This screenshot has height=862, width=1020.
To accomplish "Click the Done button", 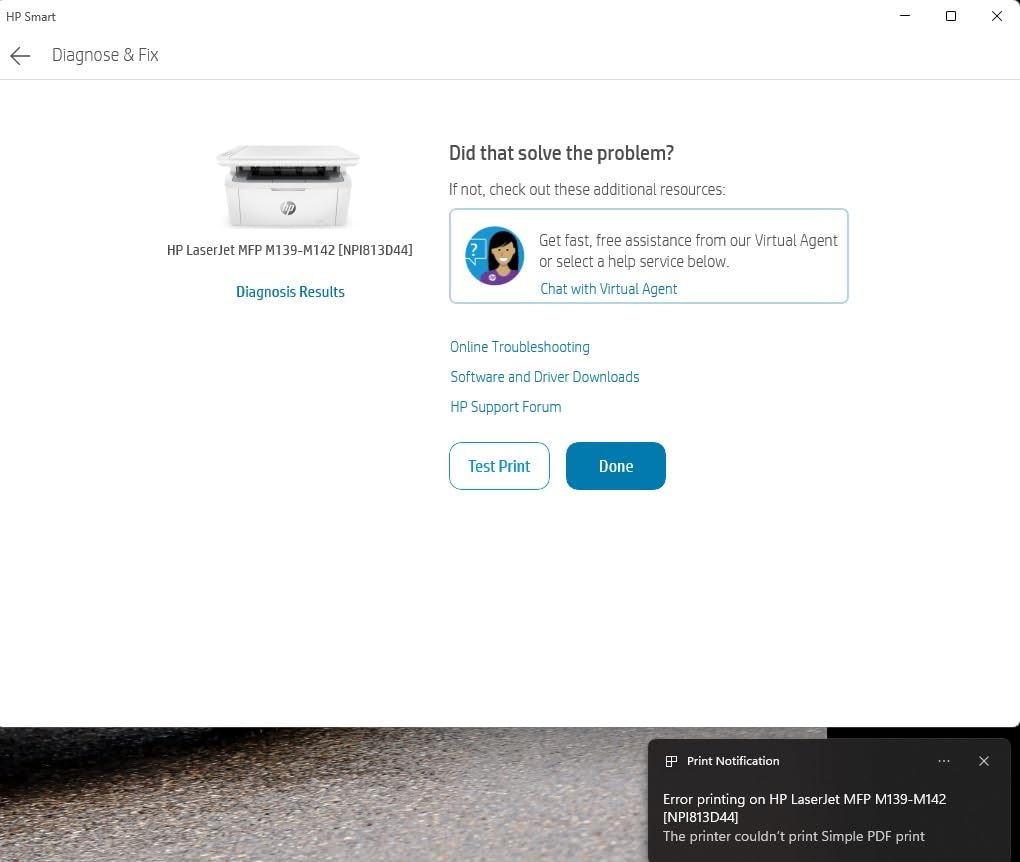I will click(x=615, y=466).
